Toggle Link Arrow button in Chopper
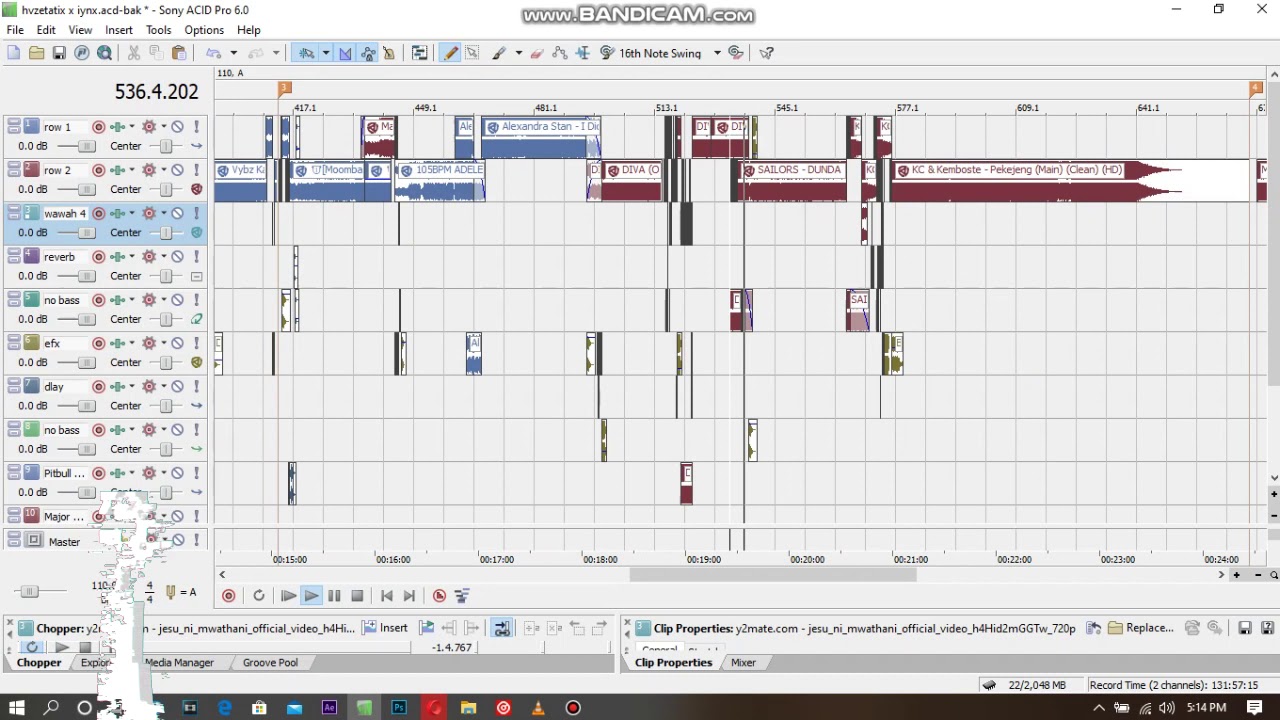 [502, 628]
